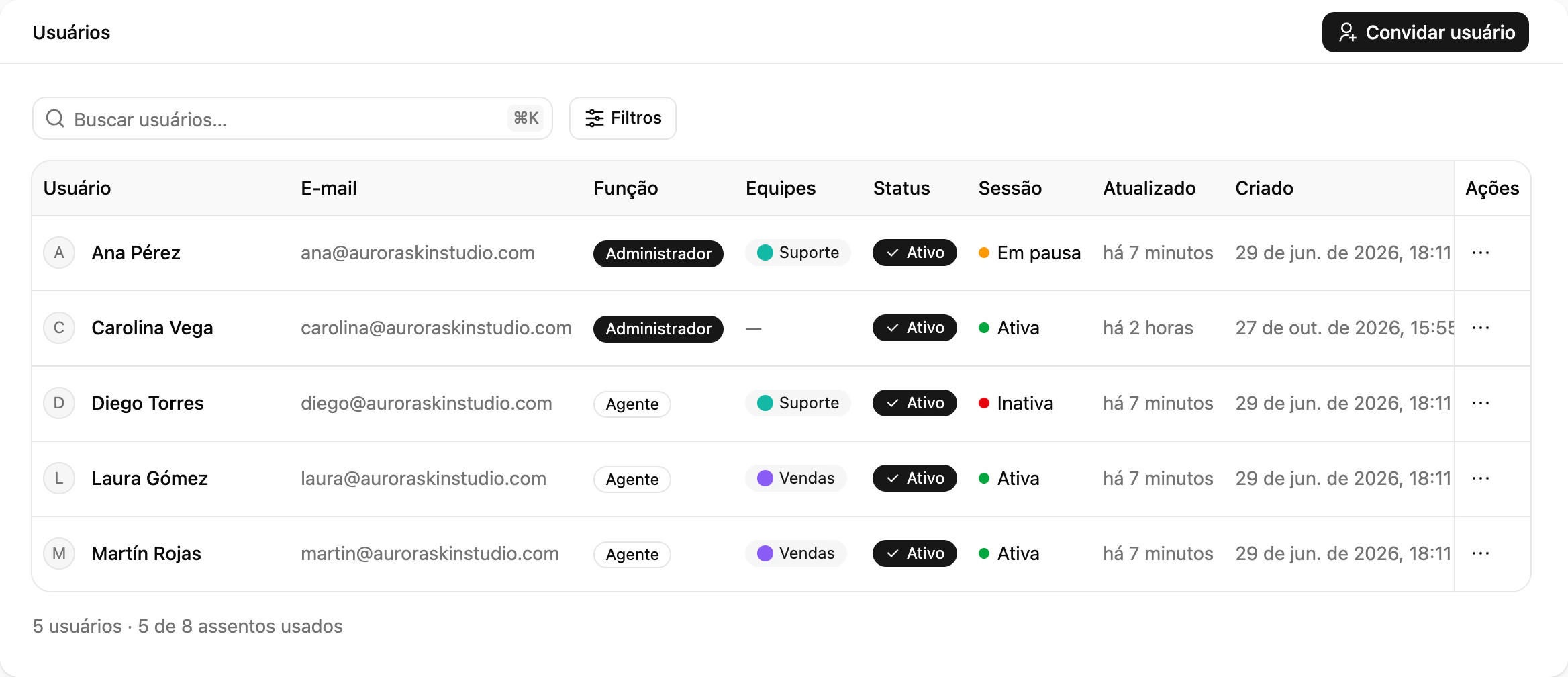Screen dimensions: 1568x677
Task: Click the magnifier icon in search box
Action: (55, 119)
